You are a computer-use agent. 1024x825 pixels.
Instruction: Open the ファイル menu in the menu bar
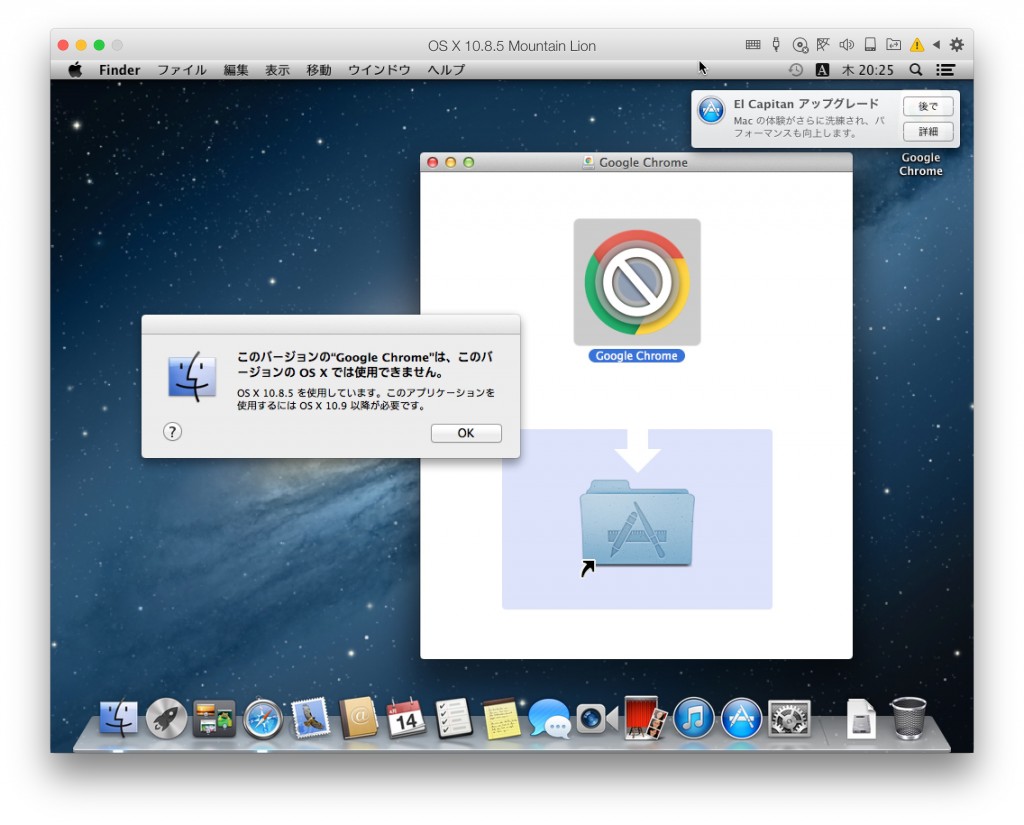pos(182,70)
